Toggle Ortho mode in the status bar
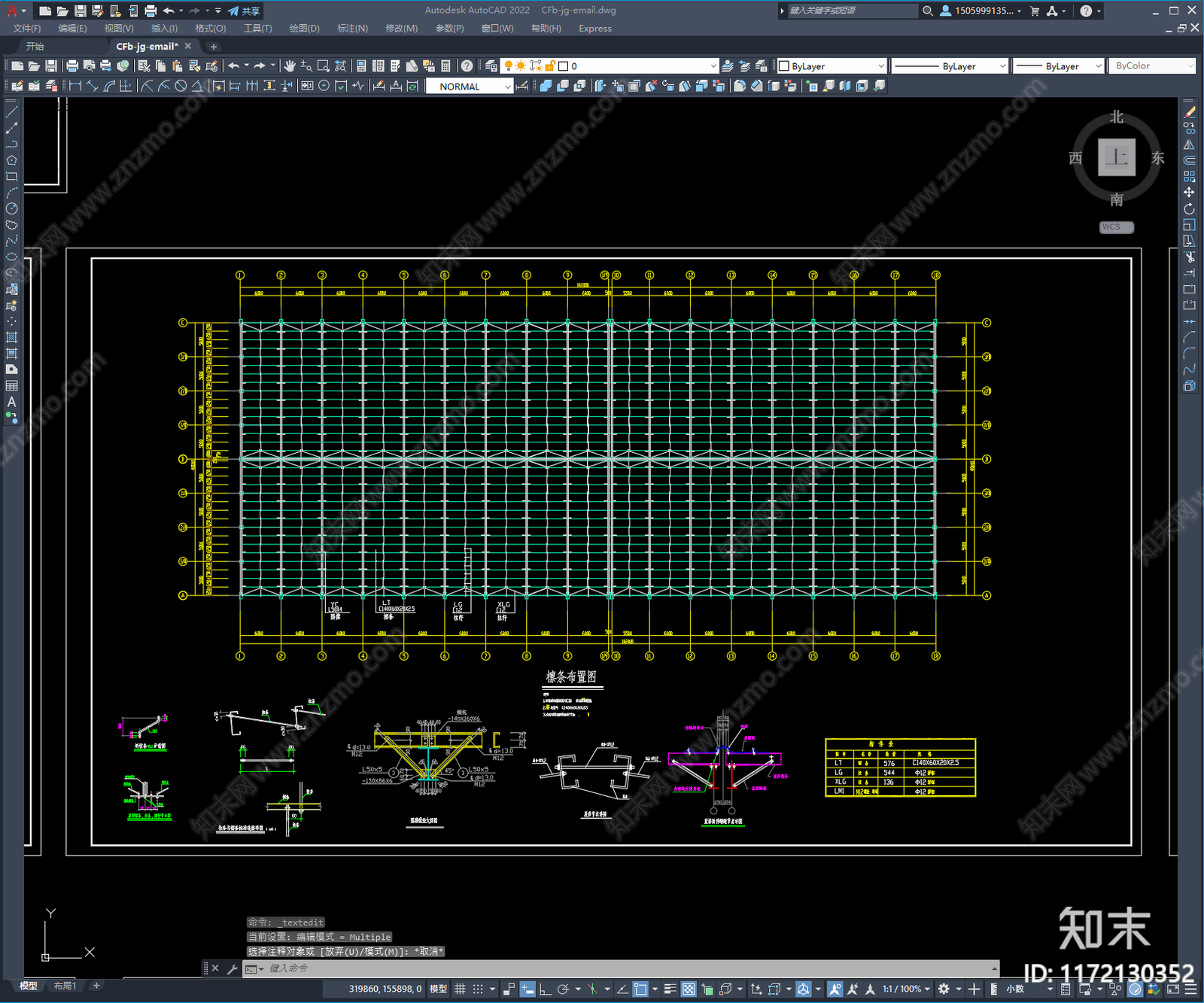This screenshot has height=1003, width=1204. point(545,989)
